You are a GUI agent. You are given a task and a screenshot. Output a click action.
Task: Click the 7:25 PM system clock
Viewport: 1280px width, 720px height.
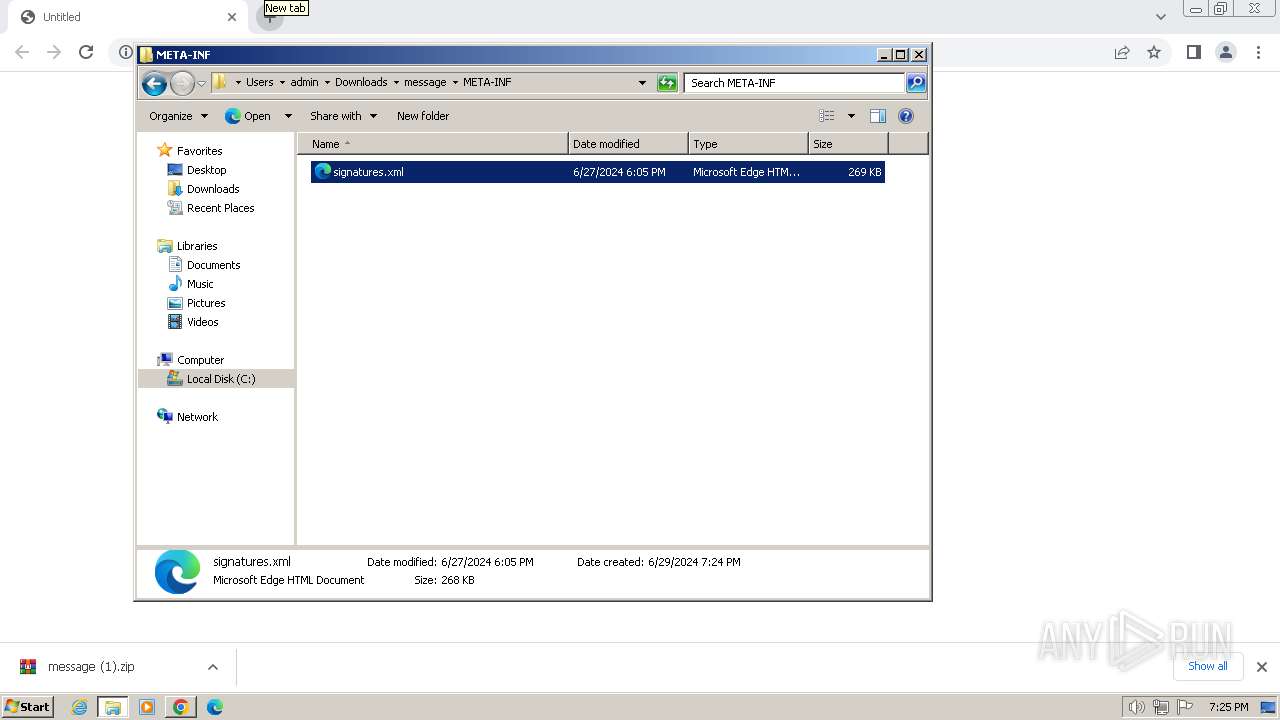tap(1228, 707)
